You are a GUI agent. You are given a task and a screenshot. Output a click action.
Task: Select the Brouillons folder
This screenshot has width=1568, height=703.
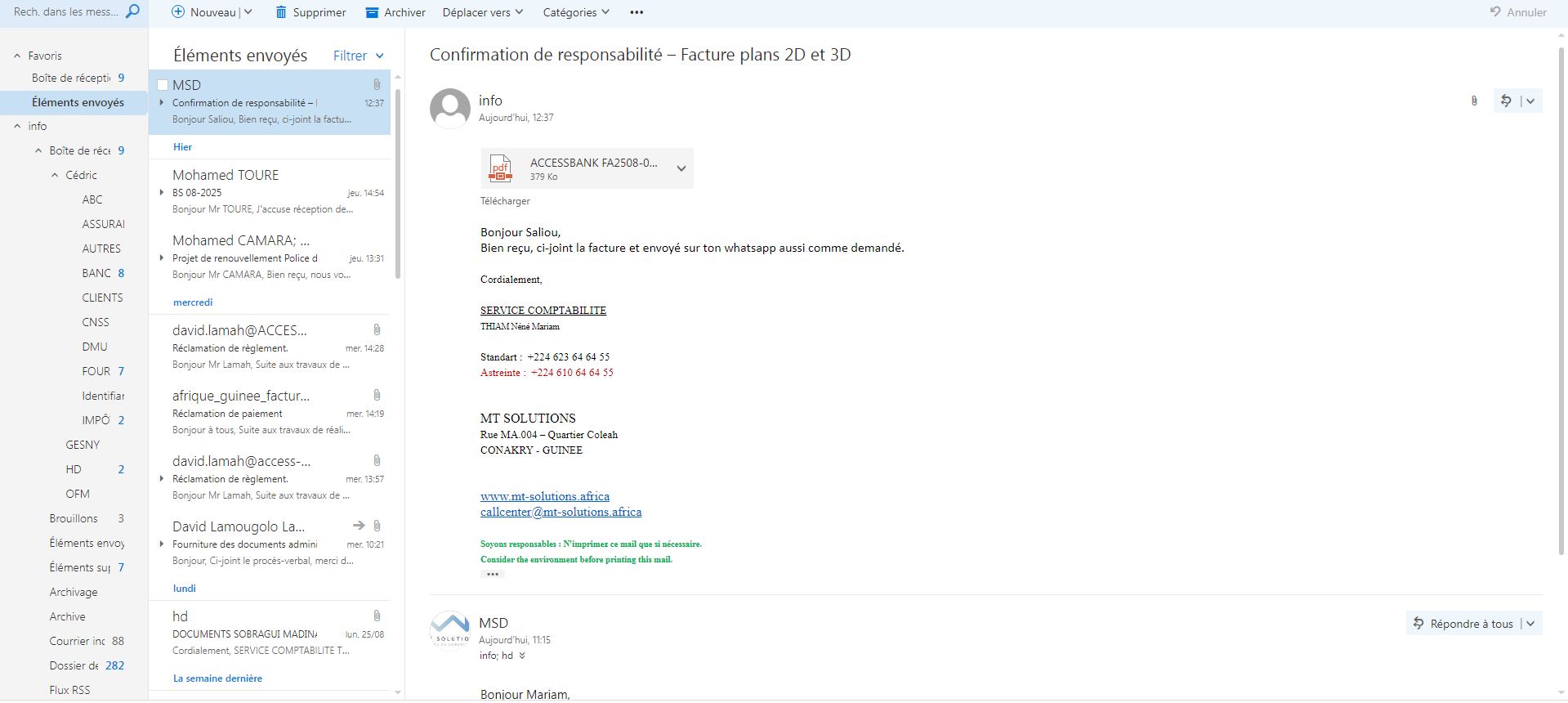pos(74,518)
